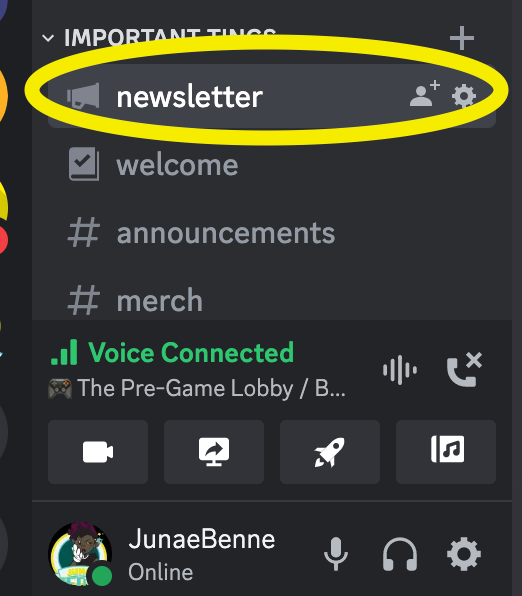Open JunaeBenne profile avatar

[81, 554]
